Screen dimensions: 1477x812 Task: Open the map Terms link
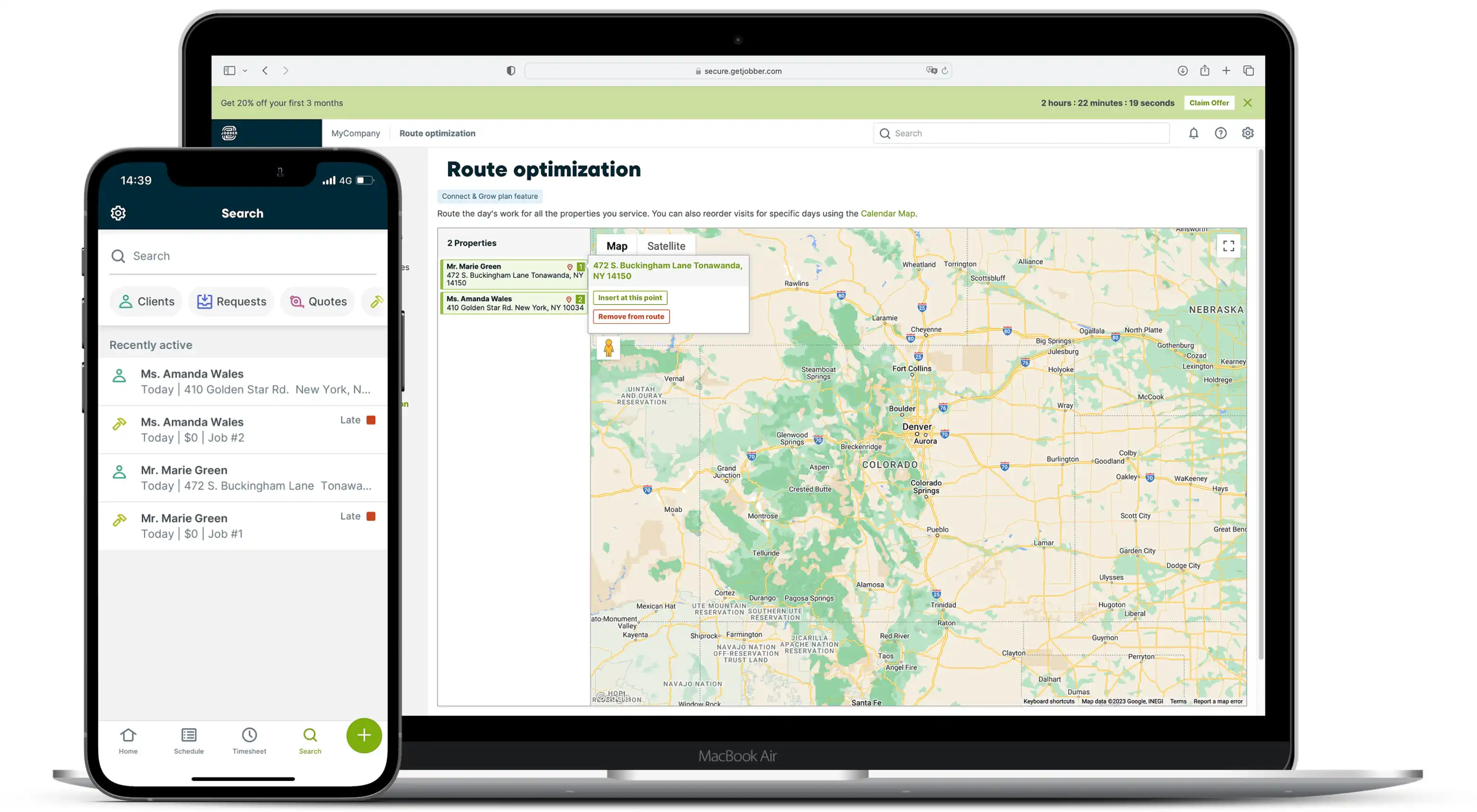1178,701
